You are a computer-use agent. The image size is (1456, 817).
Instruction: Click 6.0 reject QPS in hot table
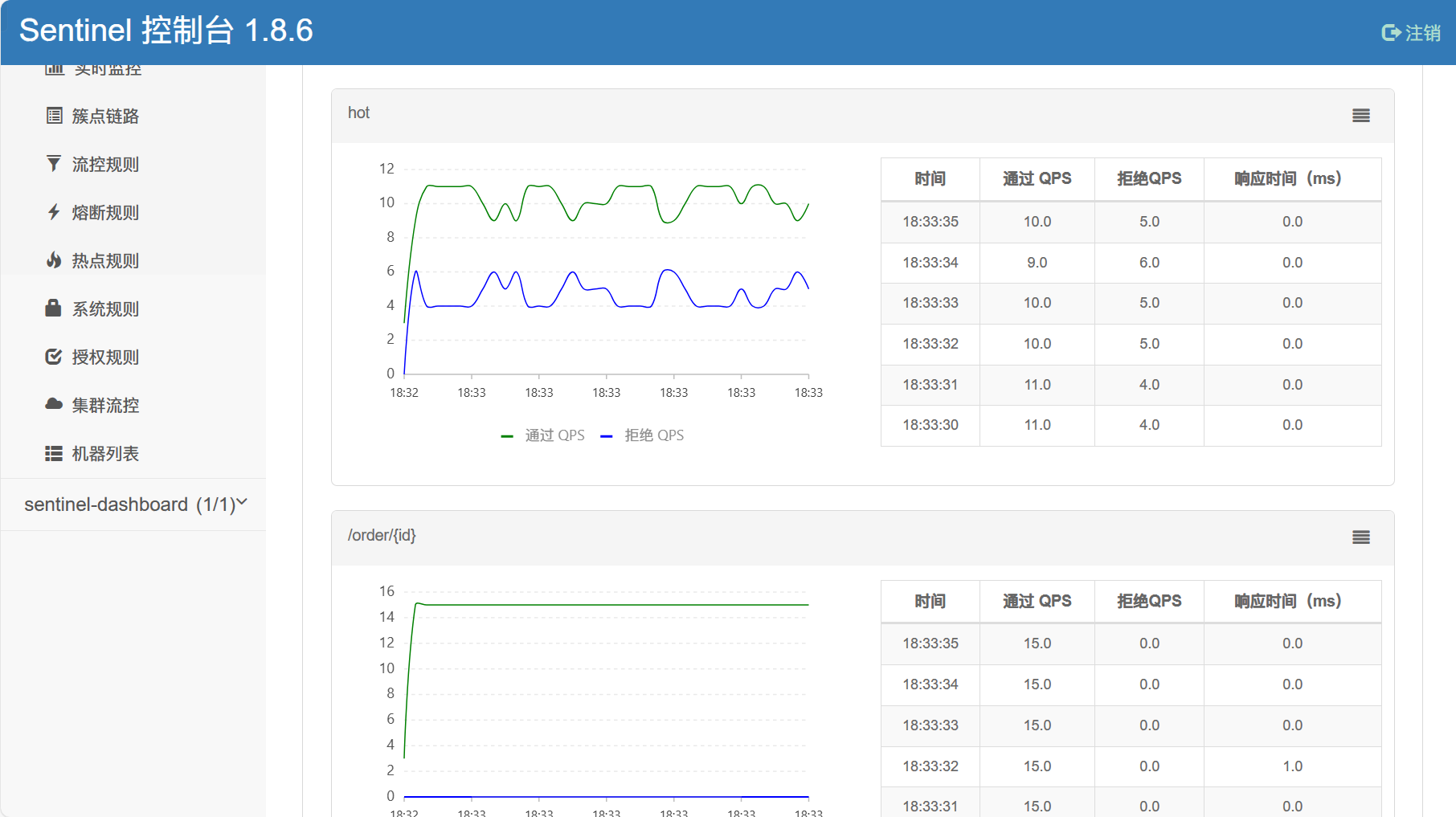click(1149, 263)
